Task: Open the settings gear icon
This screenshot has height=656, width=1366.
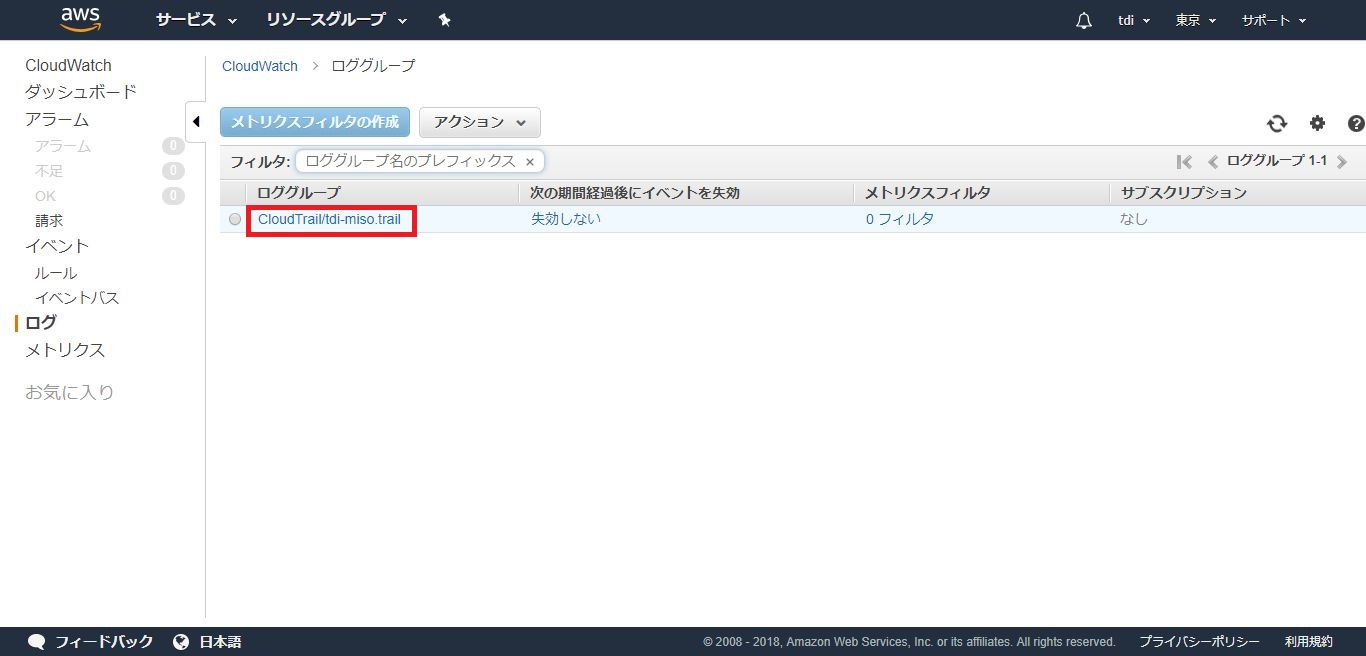Action: click(x=1317, y=123)
